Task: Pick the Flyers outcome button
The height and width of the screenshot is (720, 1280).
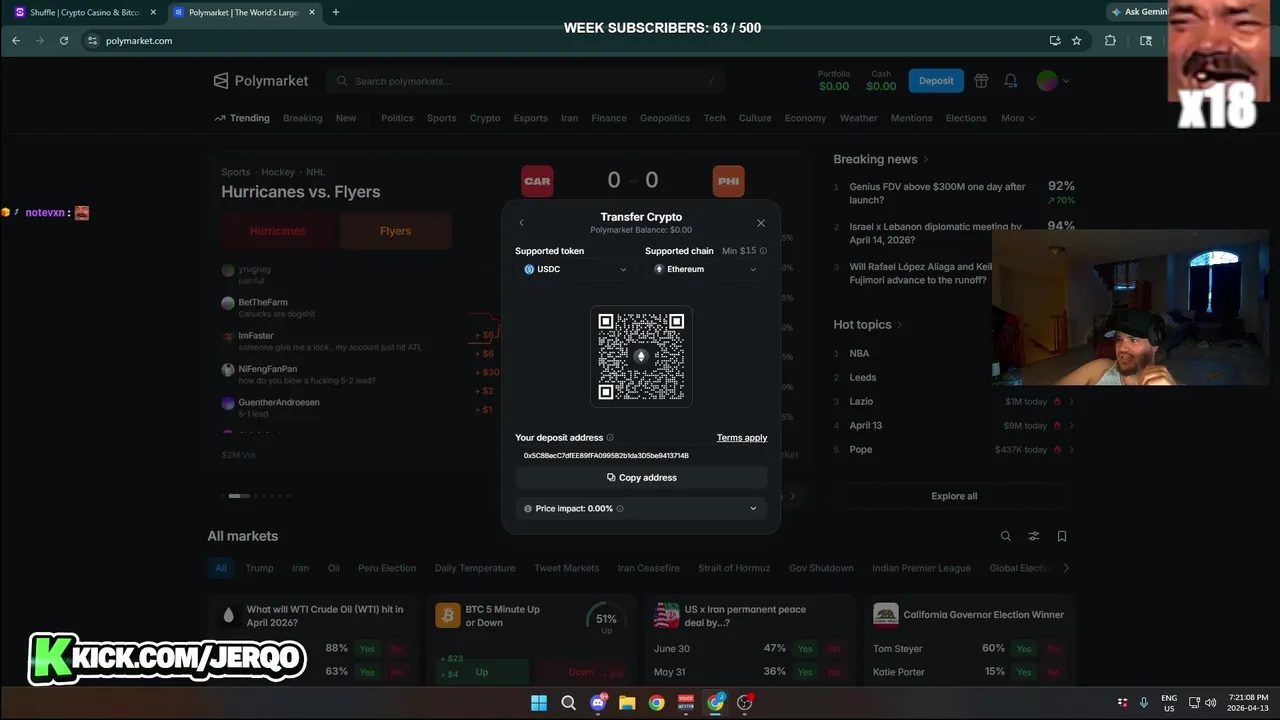Action: 395,231
